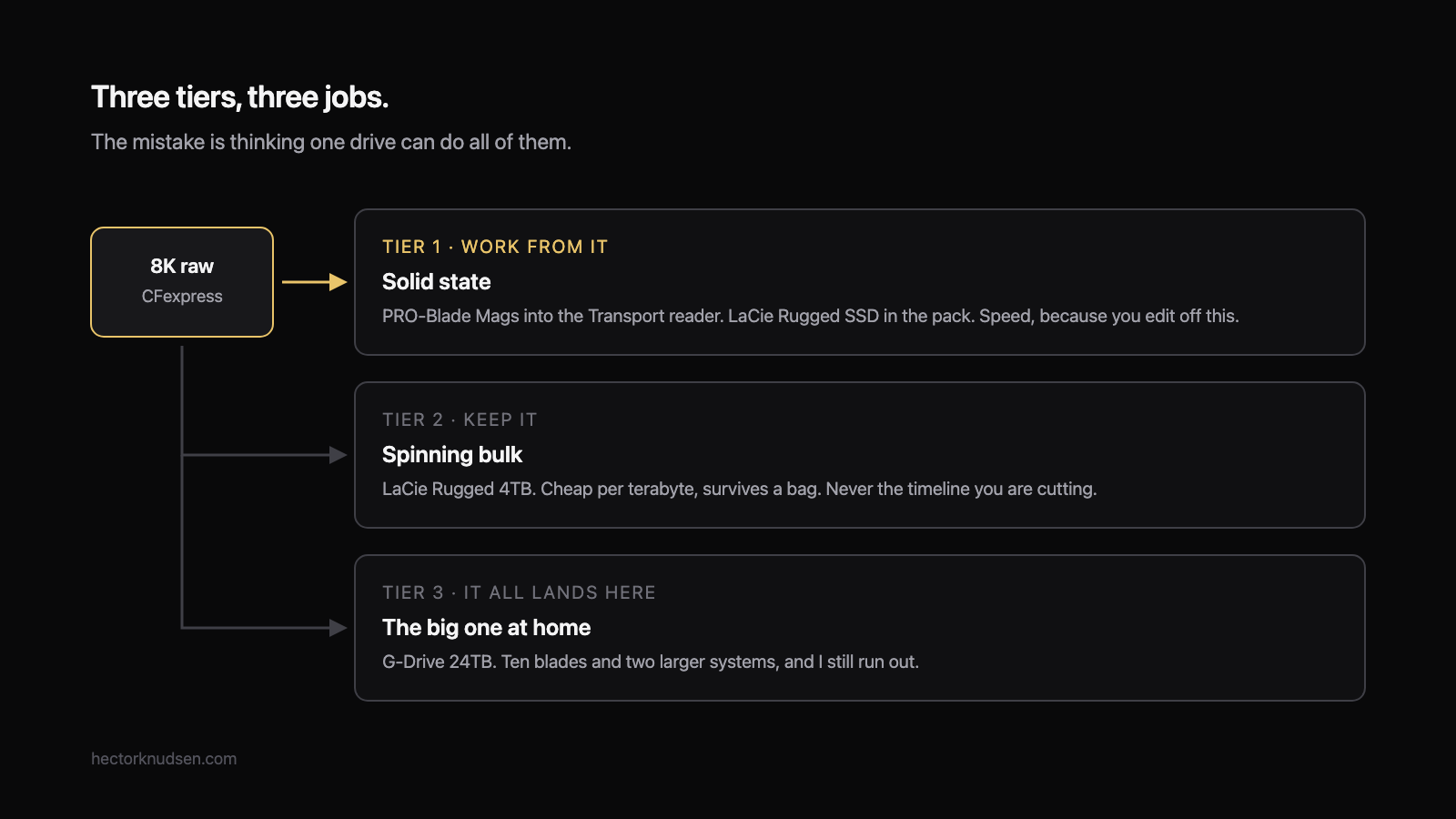Click the 'Solid state' heading
Image resolution: width=1456 pixels, height=819 pixels.
pos(437,282)
